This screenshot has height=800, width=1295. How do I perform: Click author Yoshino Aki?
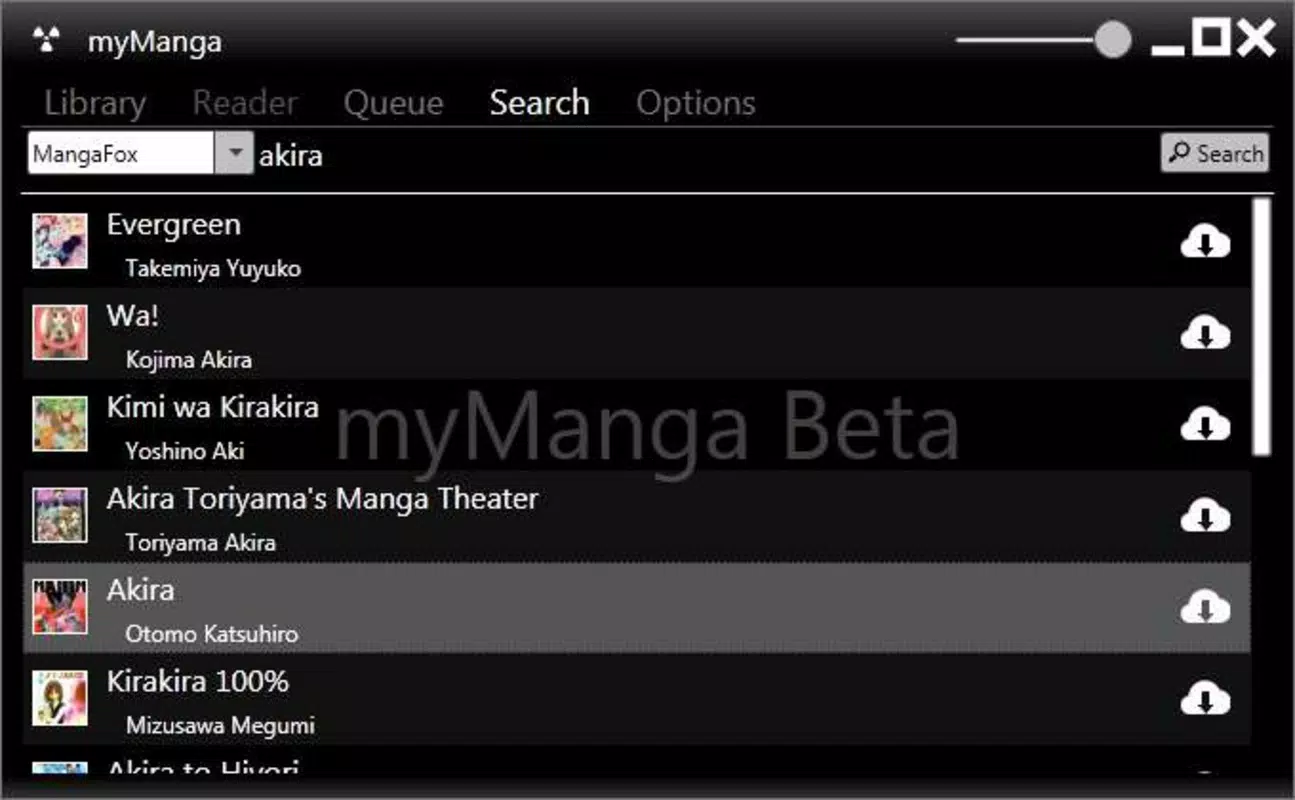(185, 451)
